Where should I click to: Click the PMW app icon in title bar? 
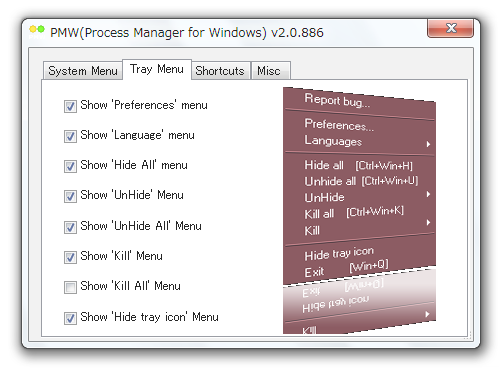(37, 31)
